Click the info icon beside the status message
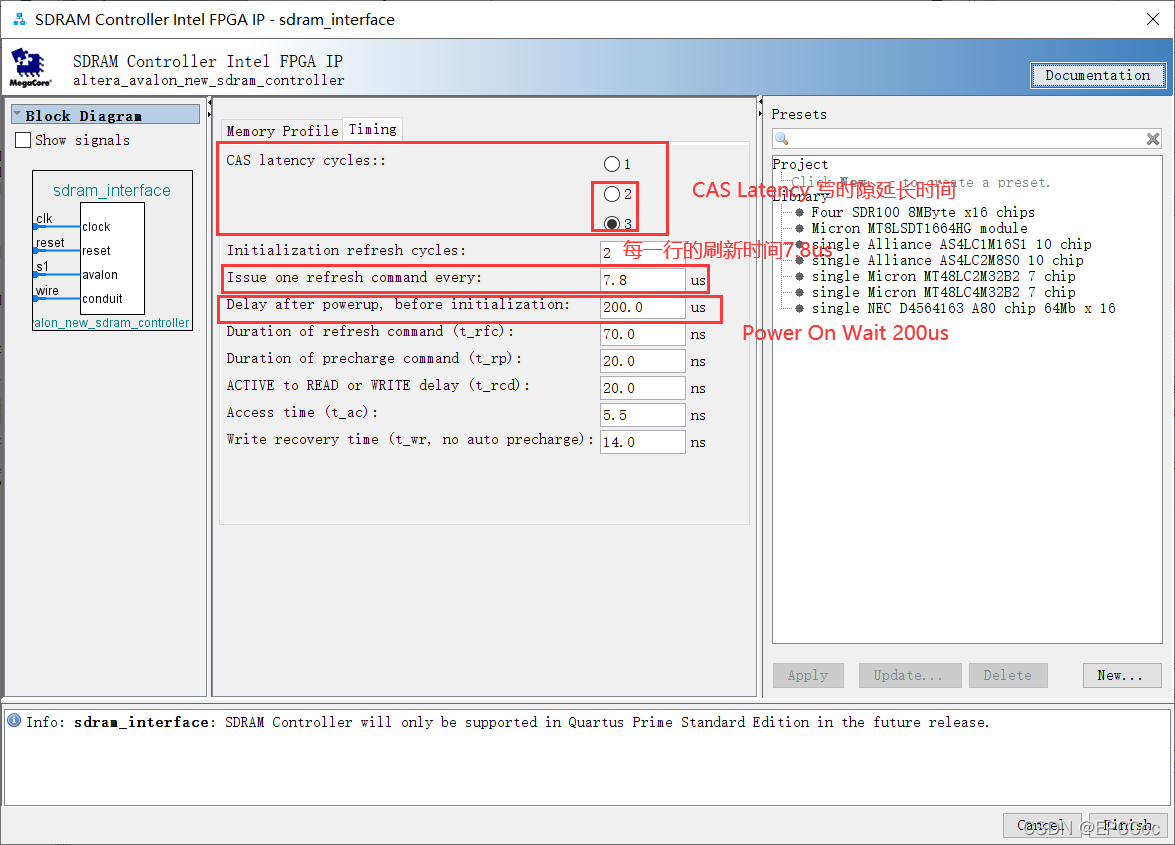 pos(13,722)
